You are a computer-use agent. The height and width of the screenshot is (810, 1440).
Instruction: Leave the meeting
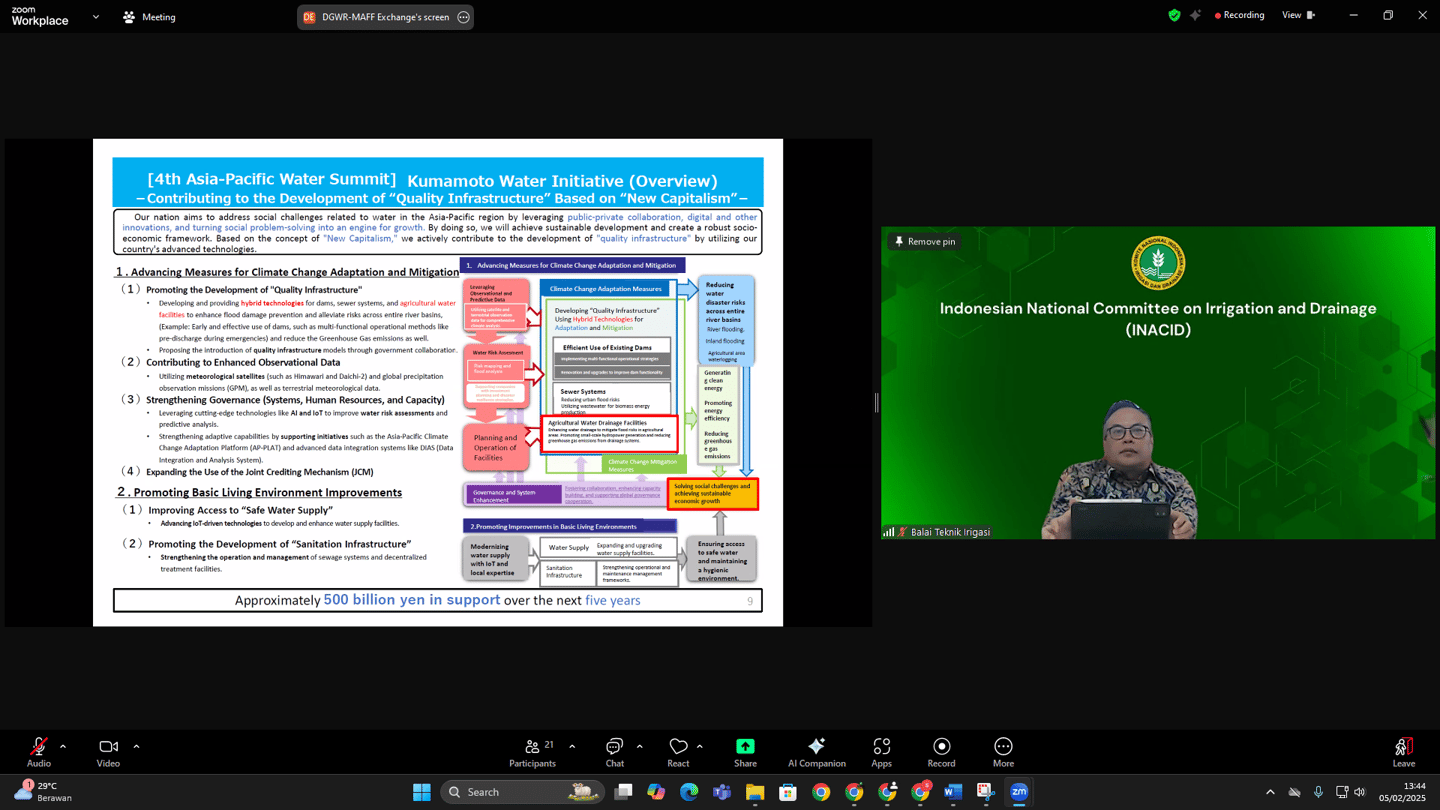pyautogui.click(x=1404, y=752)
